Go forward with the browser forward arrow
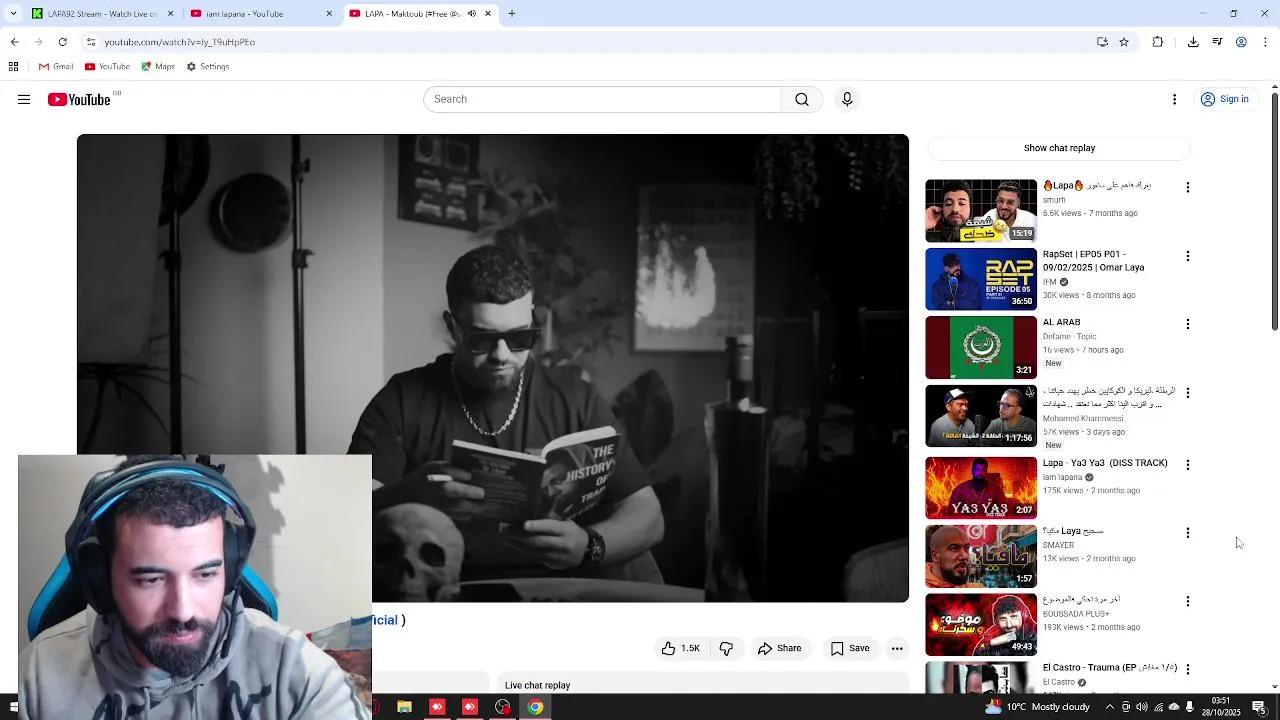Viewport: 1280px width, 720px height. 38,42
